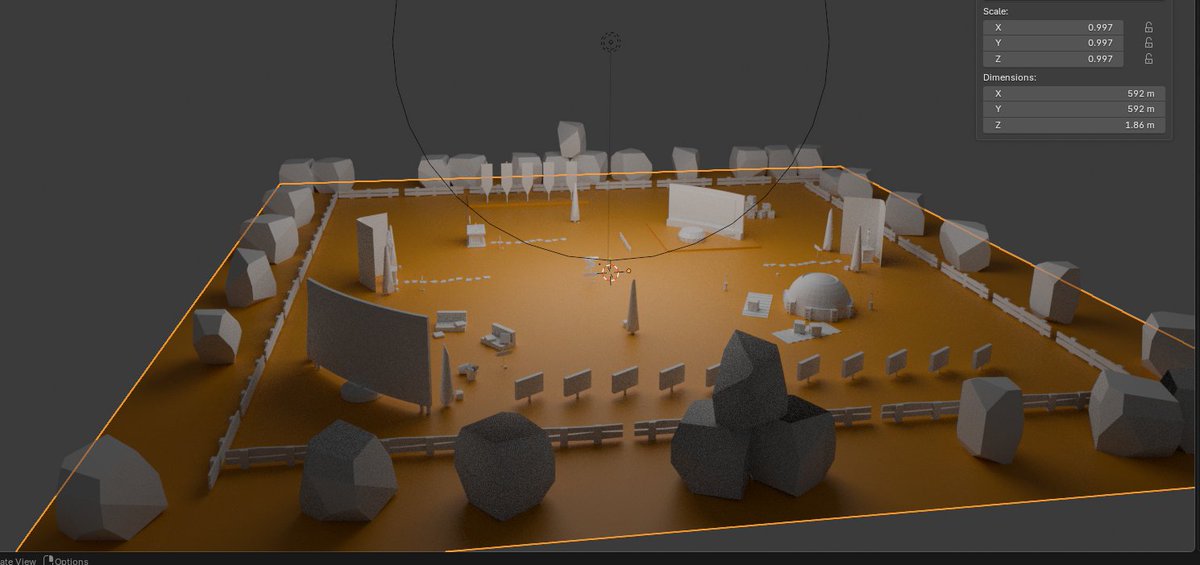Click the Dimensions X 592 m field
Viewport: 1200px width, 565px height.
pyautogui.click(x=1074, y=93)
